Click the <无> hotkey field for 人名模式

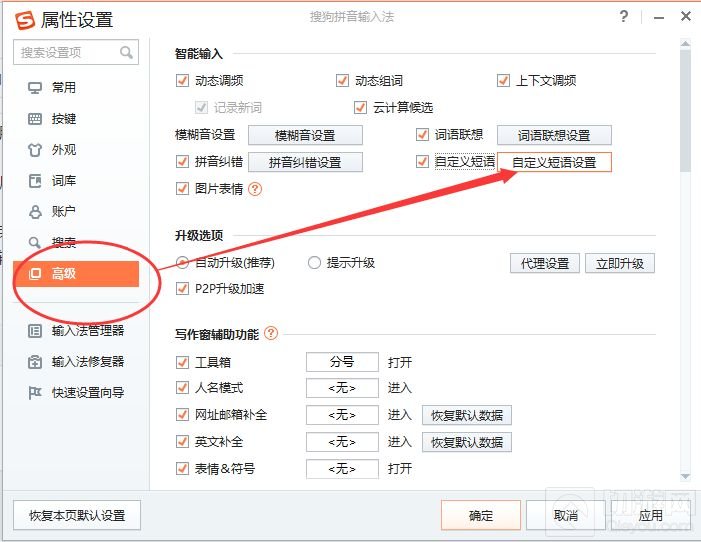[x=342, y=388]
